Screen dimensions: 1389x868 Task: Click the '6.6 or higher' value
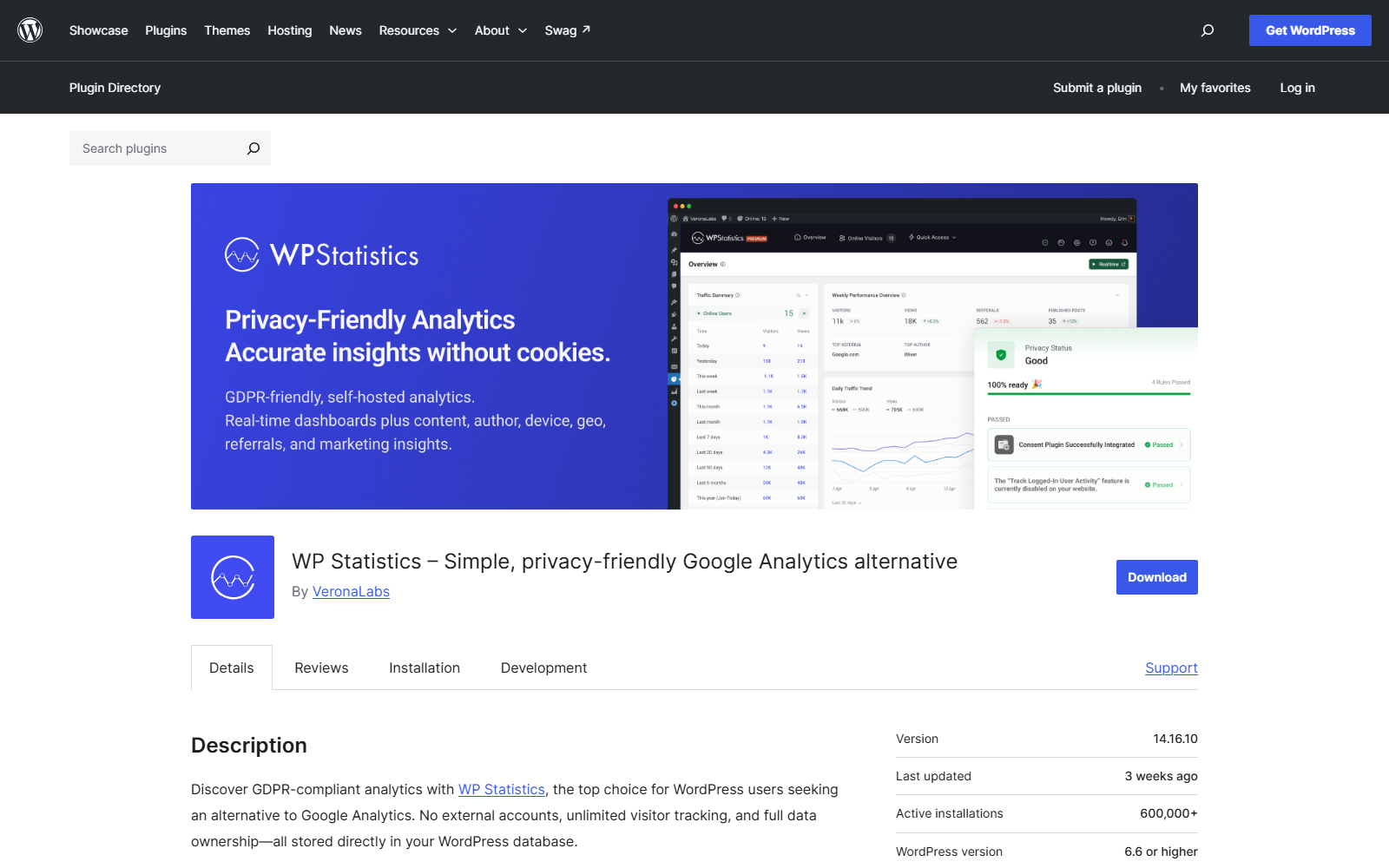[1161, 852]
